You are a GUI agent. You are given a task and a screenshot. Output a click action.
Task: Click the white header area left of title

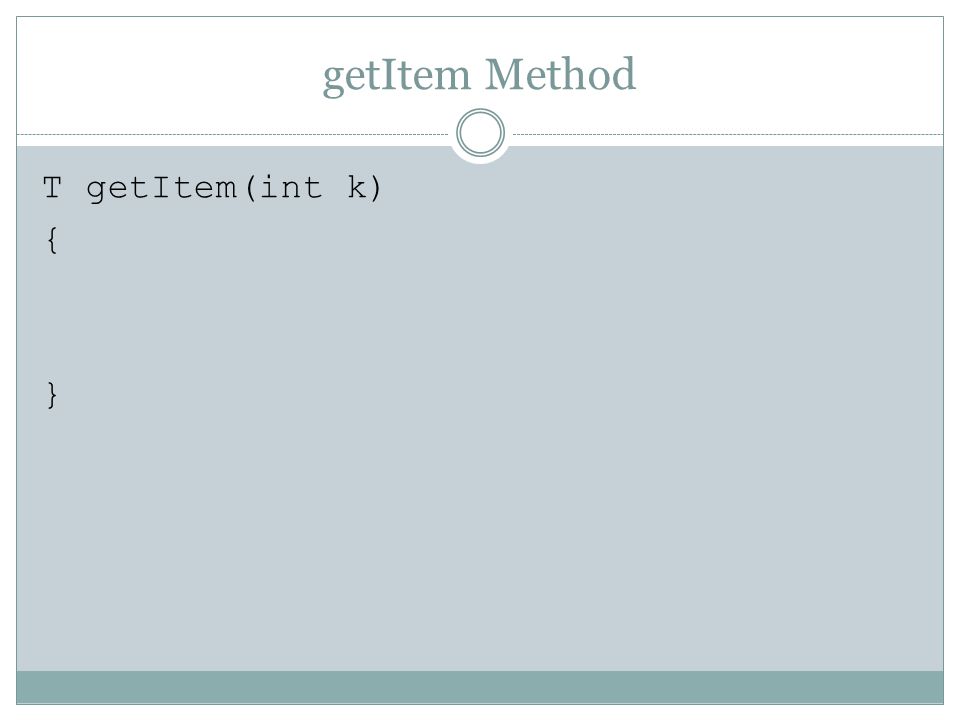point(165,73)
